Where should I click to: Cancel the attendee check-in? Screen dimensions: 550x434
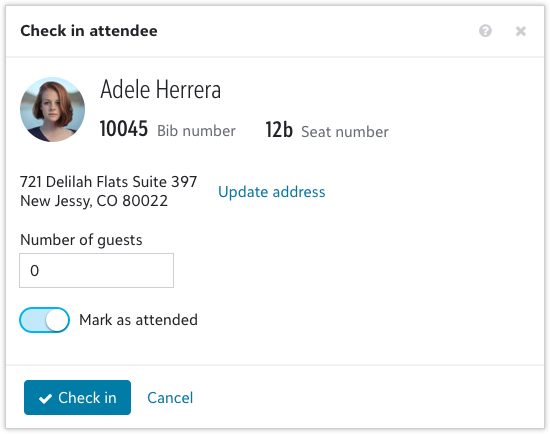(x=170, y=398)
